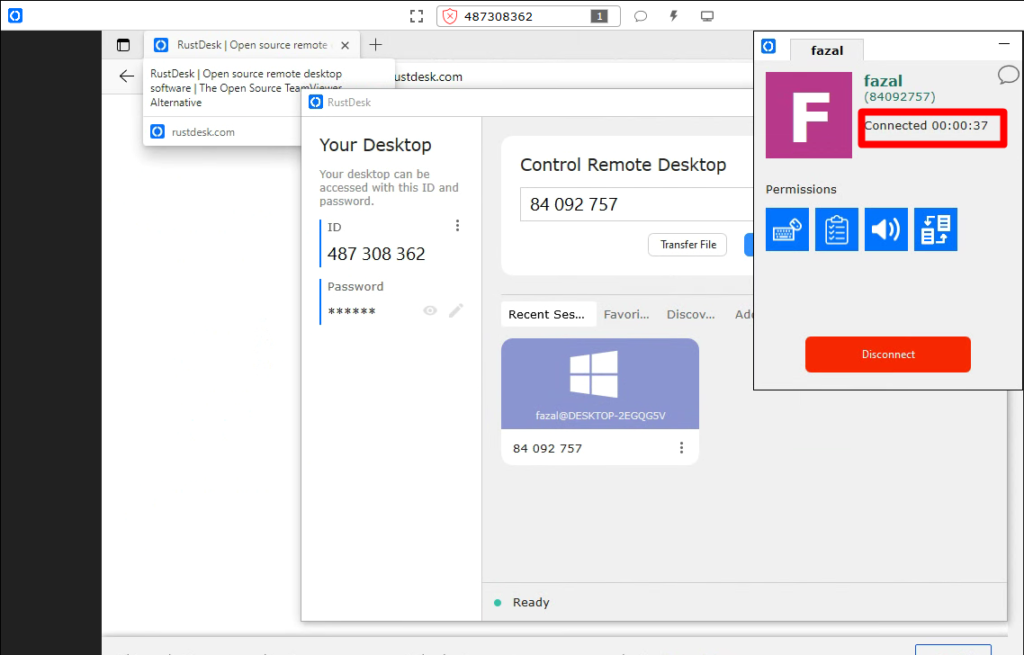Select display number 1 in the toolbar
1024x655 pixels.
click(599, 16)
